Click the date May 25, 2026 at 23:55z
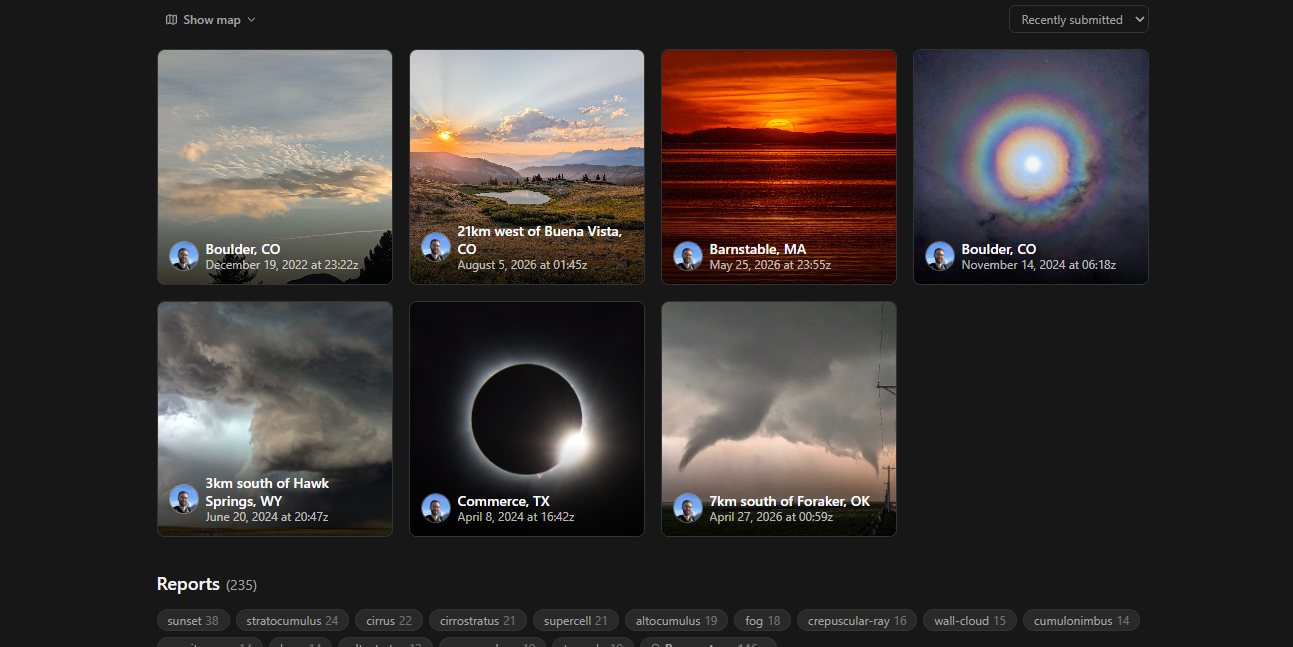The width and height of the screenshot is (1293, 647). (770, 265)
